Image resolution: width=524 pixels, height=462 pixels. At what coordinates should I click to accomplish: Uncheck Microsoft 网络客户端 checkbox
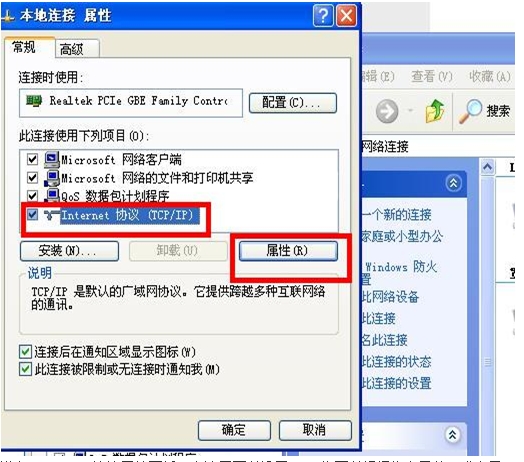pos(32,159)
